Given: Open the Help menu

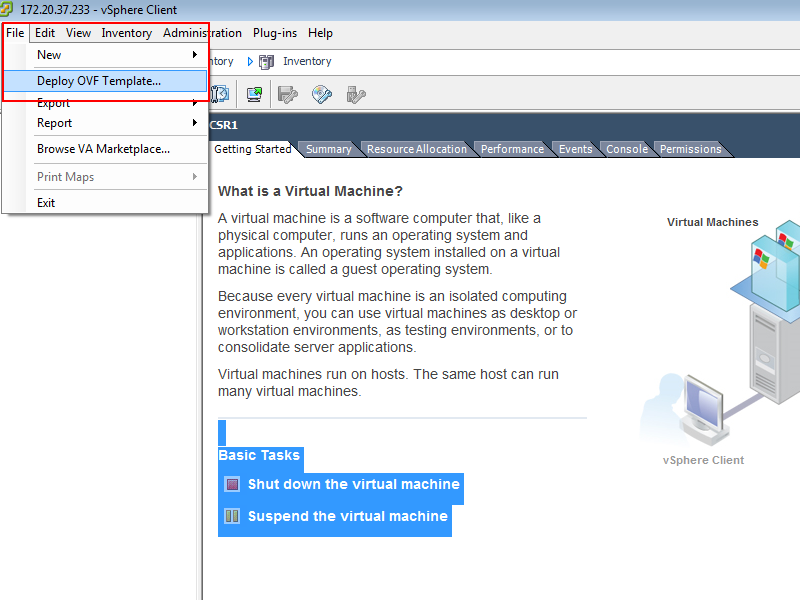Looking at the screenshot, I should pyautogui.click(x=320, y=33).
